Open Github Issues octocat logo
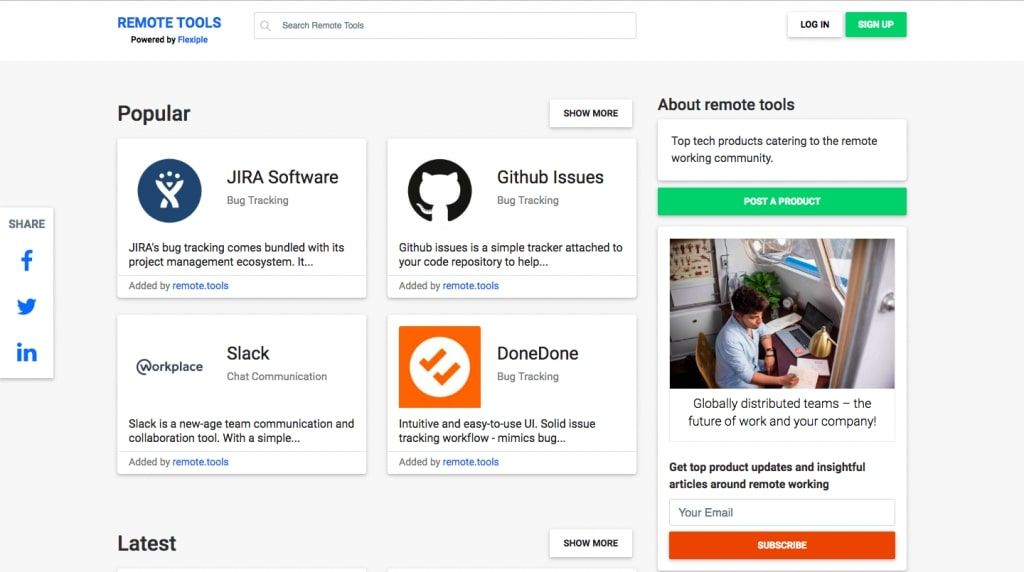Viewport: 1024px width, 572px height. (x=440, y=191)
